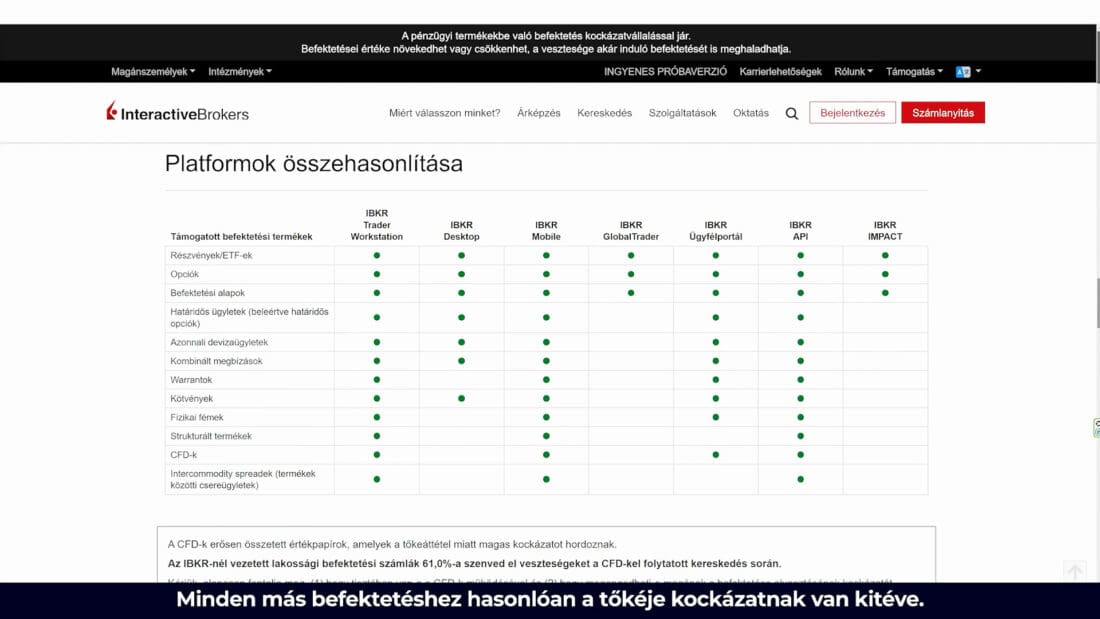Expand the Magánszemélyek dropdown
The height and width of the screenshot is (619, 1100).
(153, 72)
